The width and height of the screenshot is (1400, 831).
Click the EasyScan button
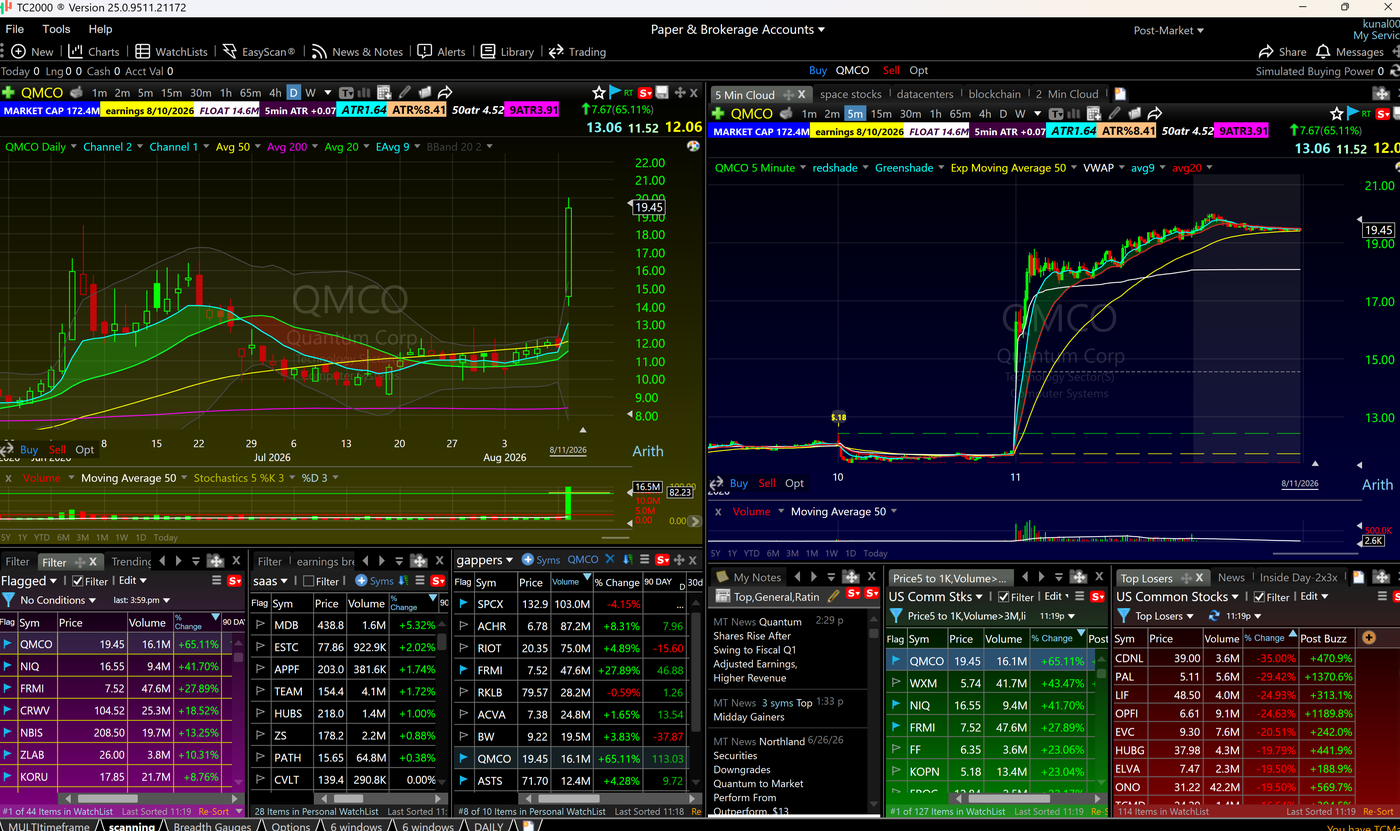pyautogui.click(x=259, y=52)
